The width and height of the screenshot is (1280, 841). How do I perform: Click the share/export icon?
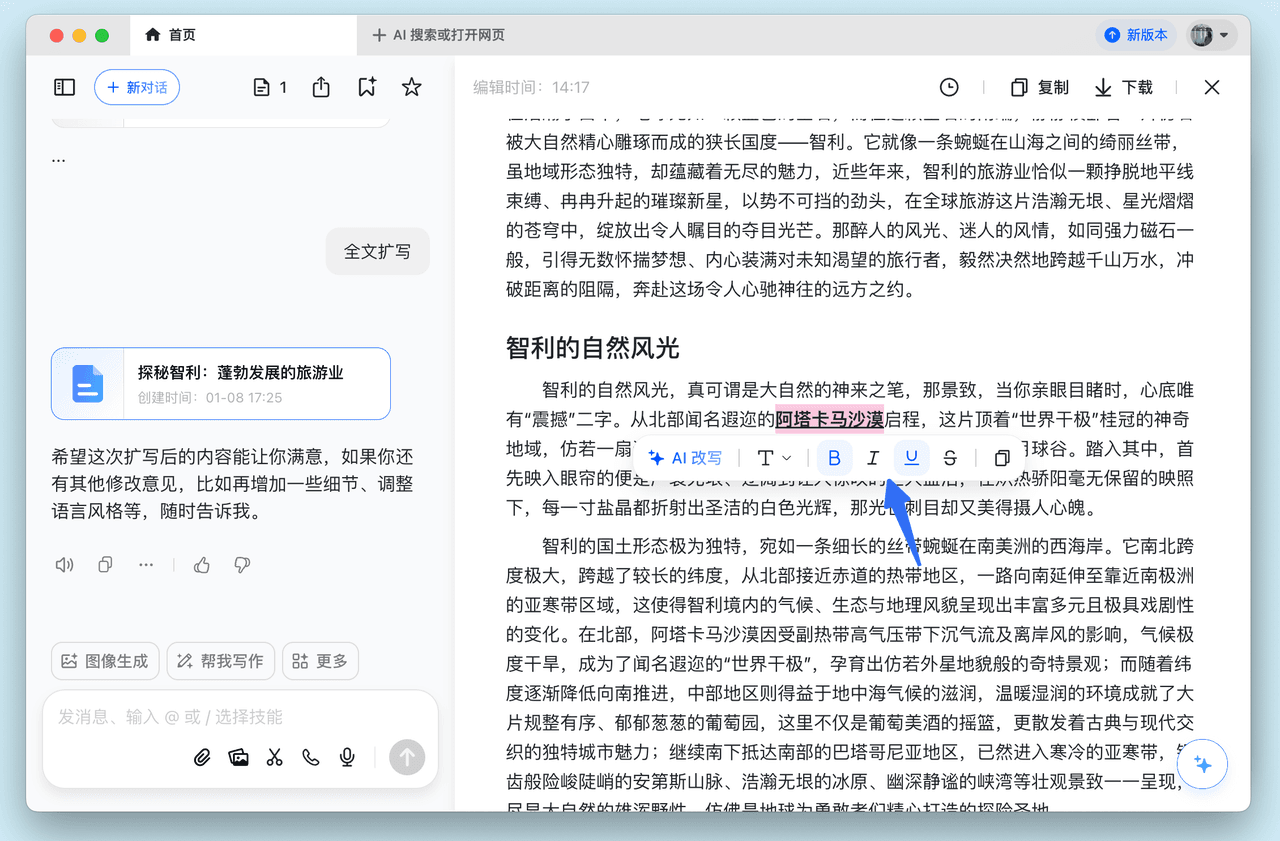[321, 88]
